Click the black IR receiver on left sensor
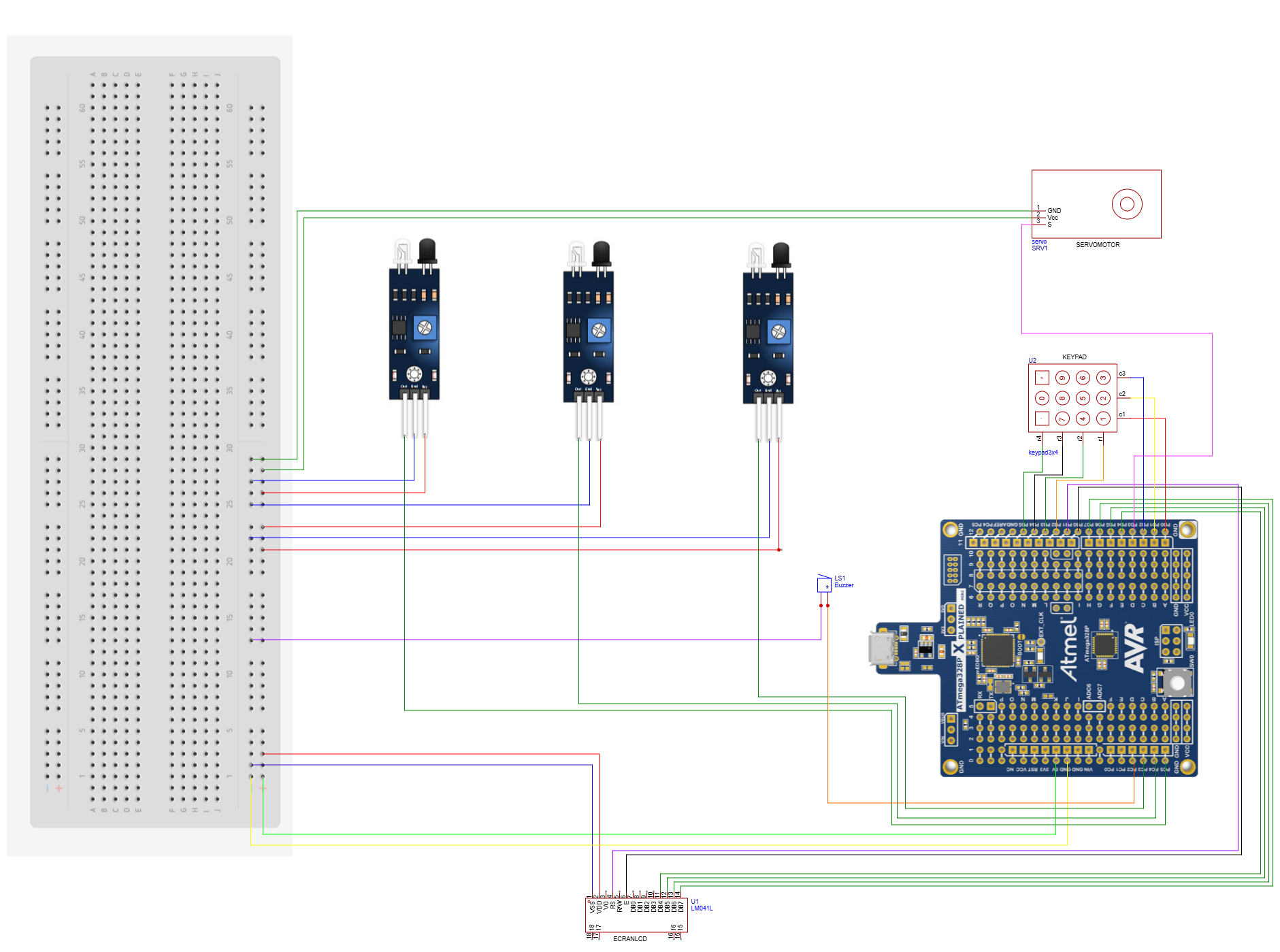1280x952 pixels. (427, 252)
